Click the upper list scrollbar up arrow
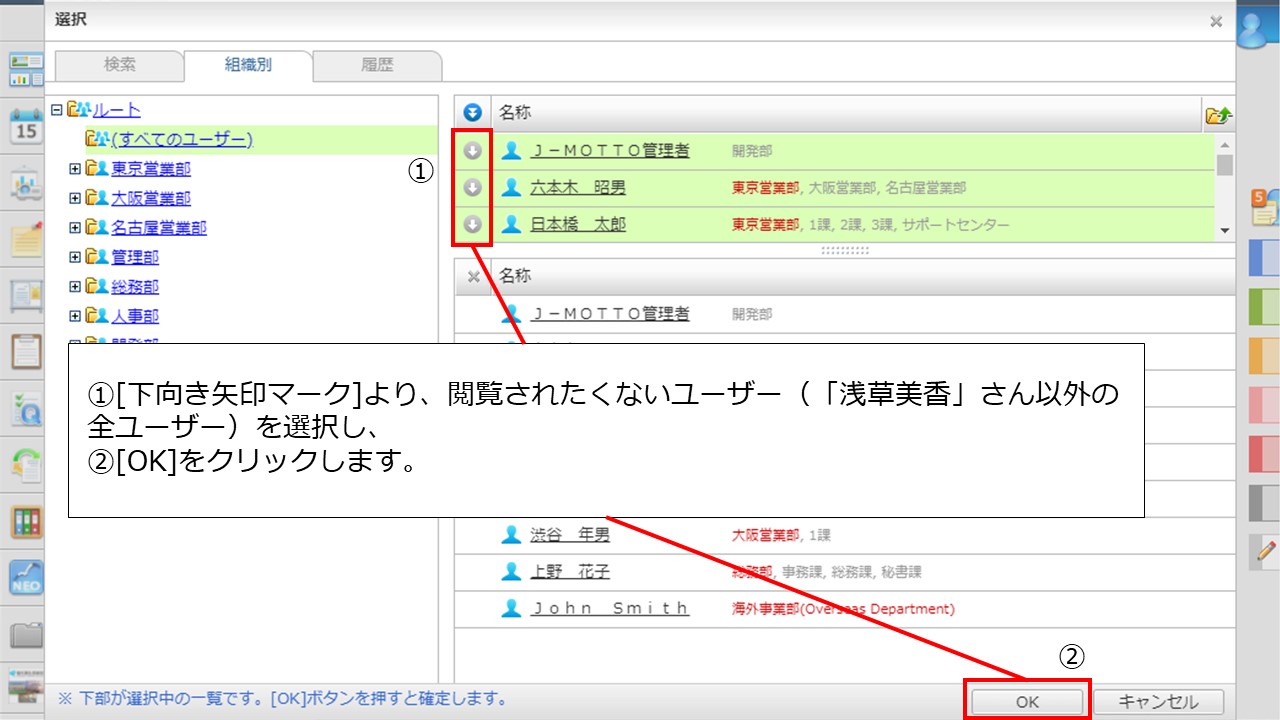 [x=1225, y=143]
